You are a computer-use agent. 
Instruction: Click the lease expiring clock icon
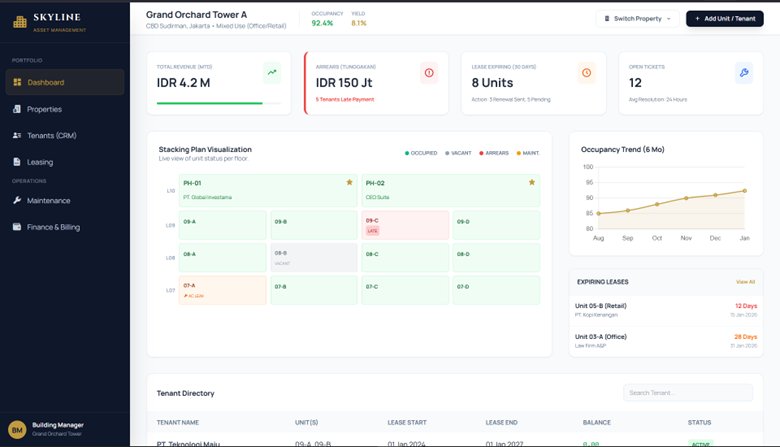[586, 73]
